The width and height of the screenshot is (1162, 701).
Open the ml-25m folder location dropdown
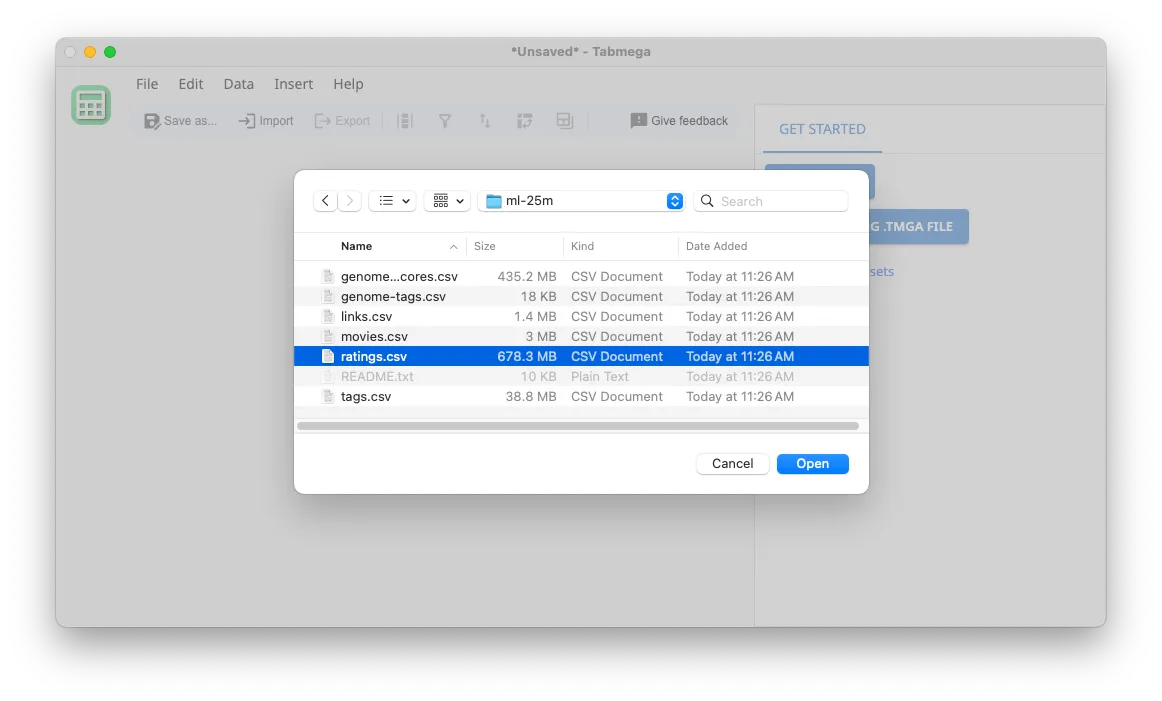tap(580, 200)
